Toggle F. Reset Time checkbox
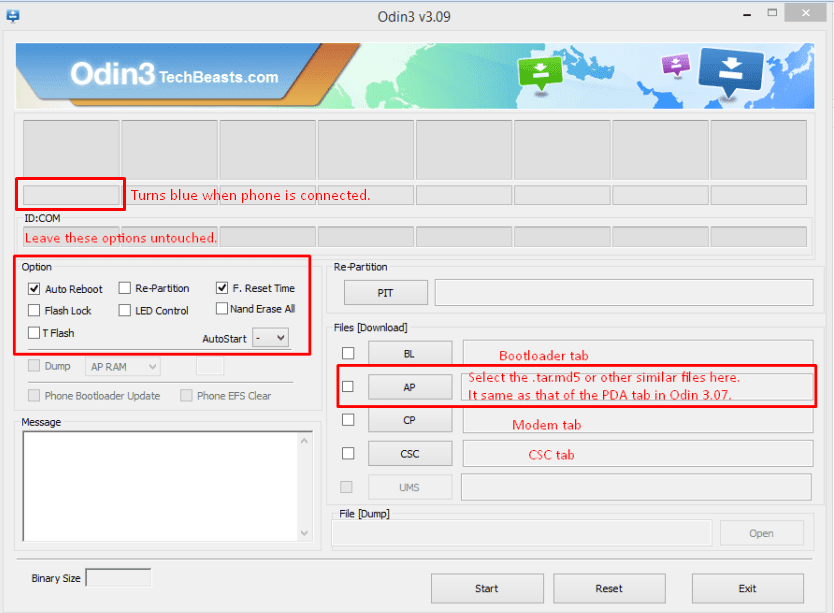Viewport: 834px width, 613px height. [x=222, y=288]
